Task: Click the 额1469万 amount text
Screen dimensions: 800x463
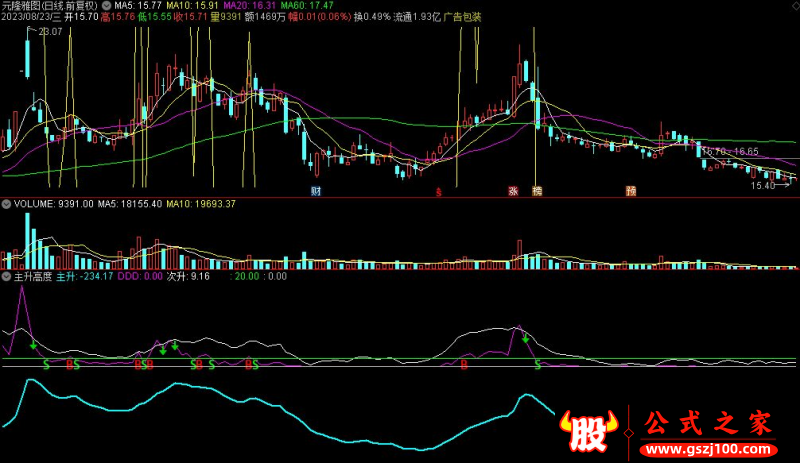Action: (x=265, y=17)
